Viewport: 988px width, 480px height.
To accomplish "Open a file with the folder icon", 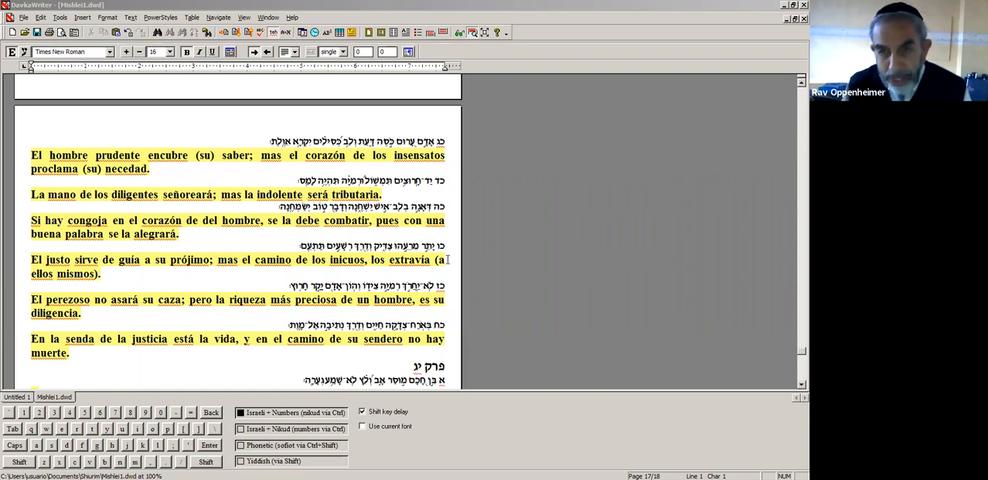I will click(x=25, y=32).
